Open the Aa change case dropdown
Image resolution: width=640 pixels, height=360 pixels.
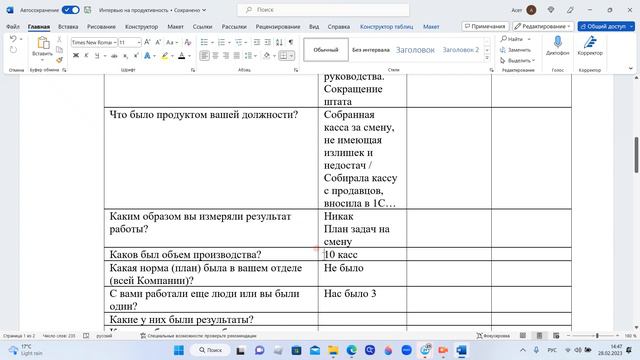pyautogui.click(x=171, y=42)
